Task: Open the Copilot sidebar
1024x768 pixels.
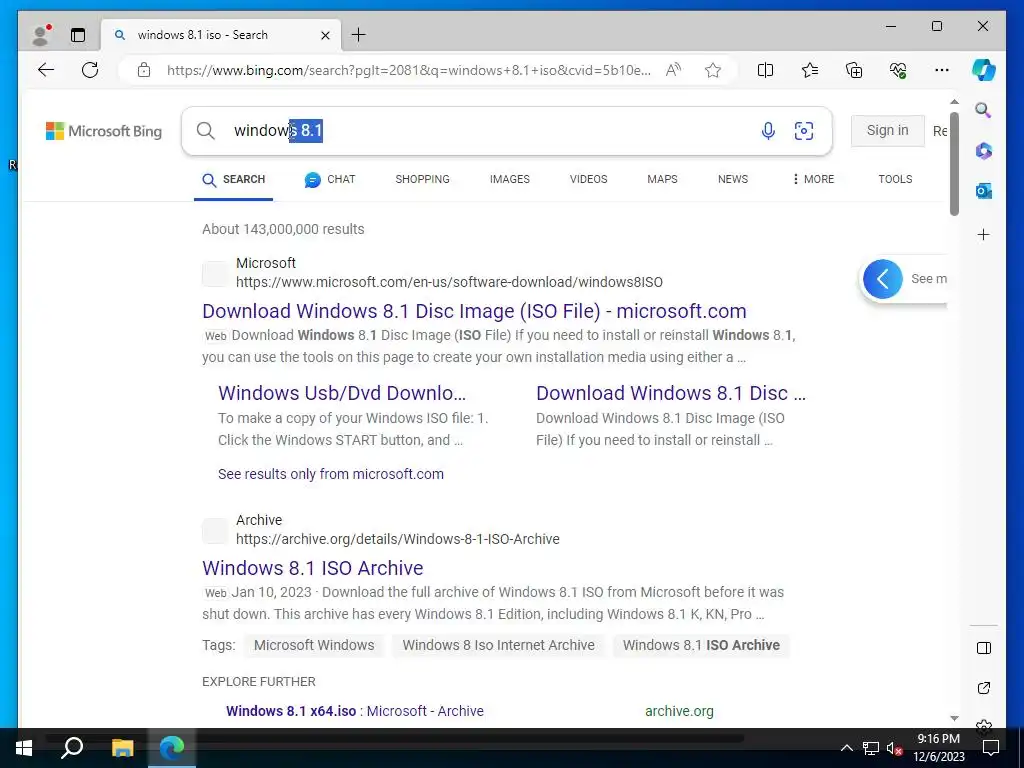Action: click(x=984, y=70)
